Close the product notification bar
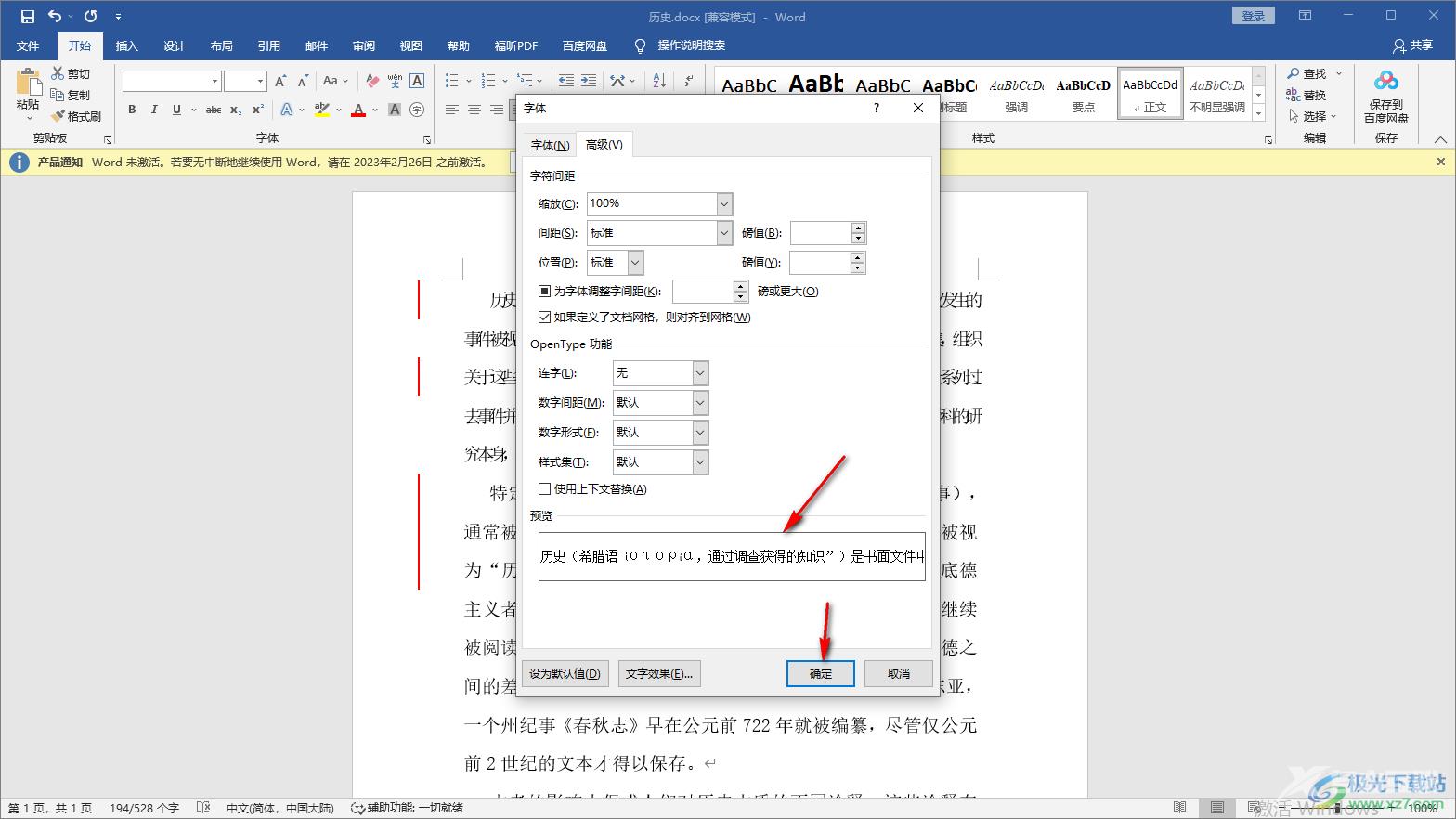This screenshot has height=819, width=1456. click(x=1441, y=162)
